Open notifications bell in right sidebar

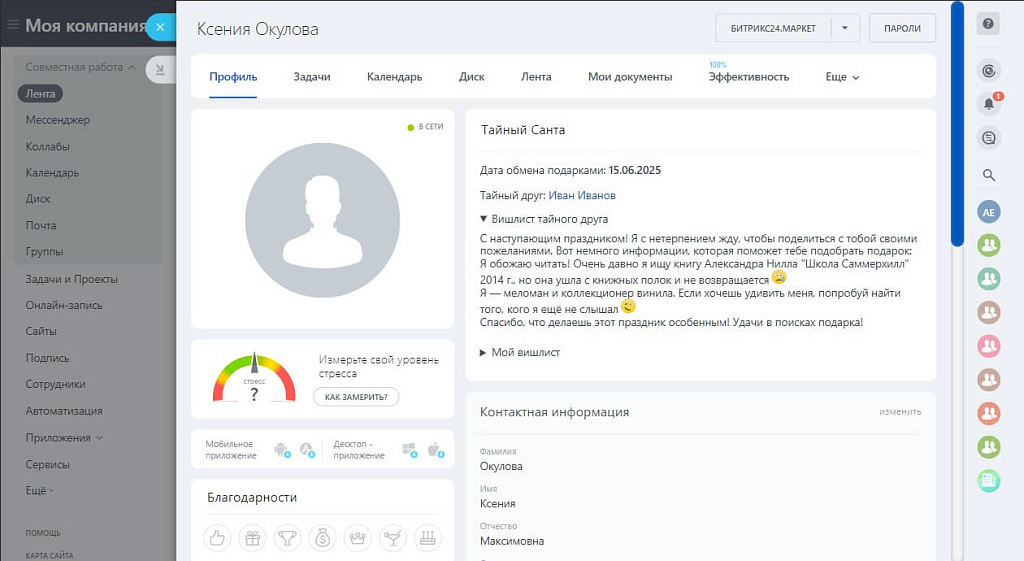pyautogui.click(x=988, y=103)
